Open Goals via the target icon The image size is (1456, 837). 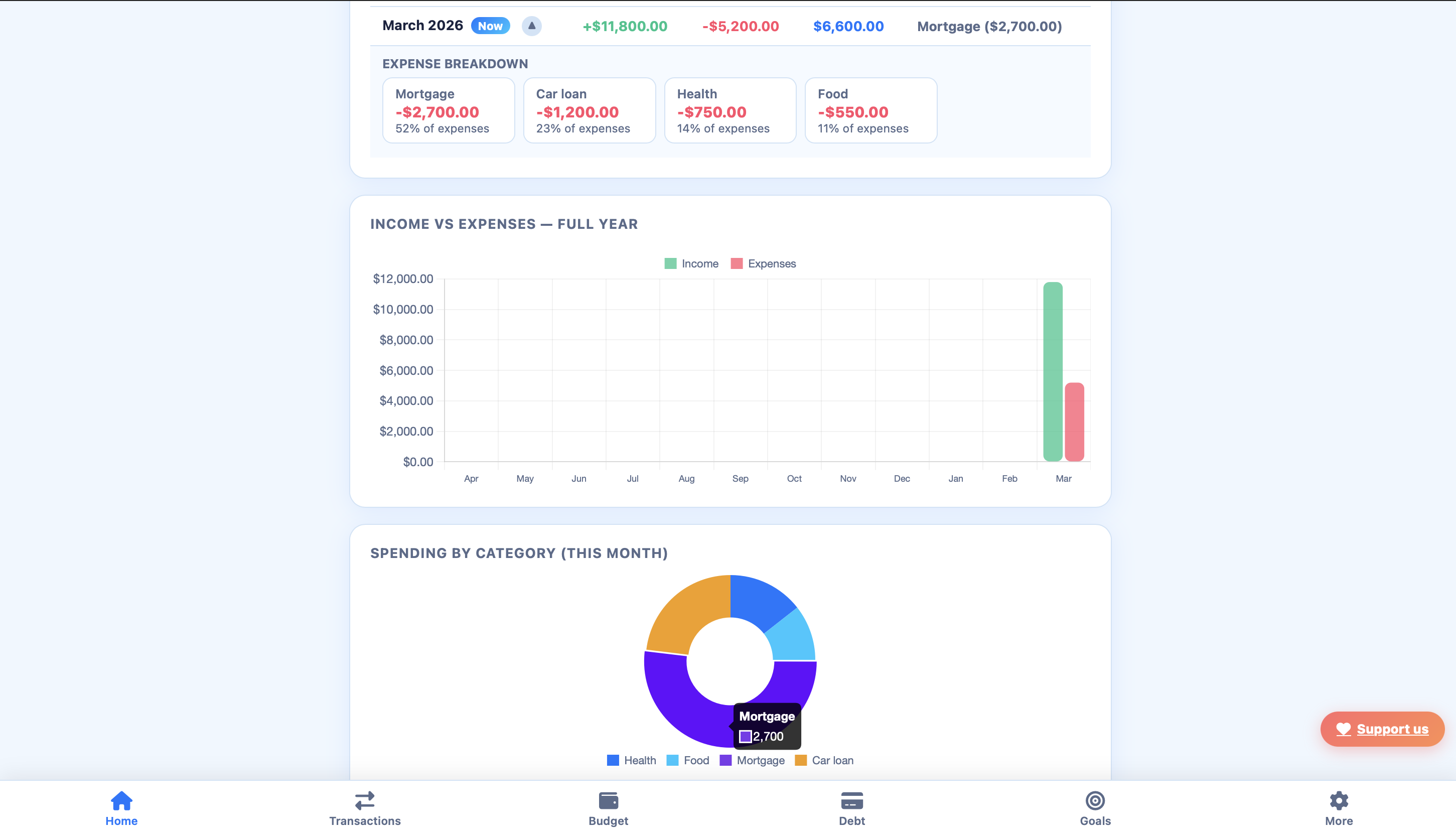(x=1095, y=800)
